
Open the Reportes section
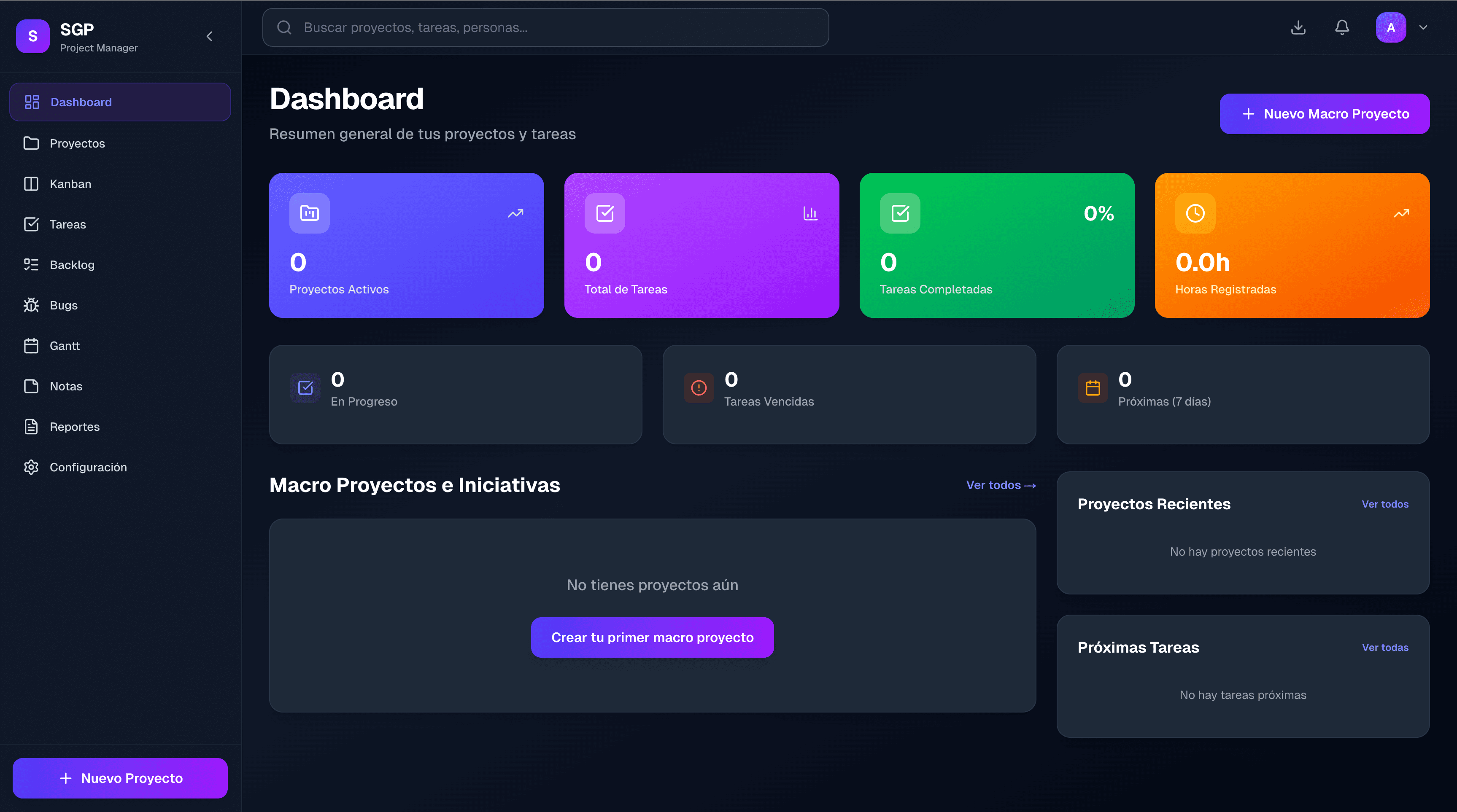click(74, 426)
